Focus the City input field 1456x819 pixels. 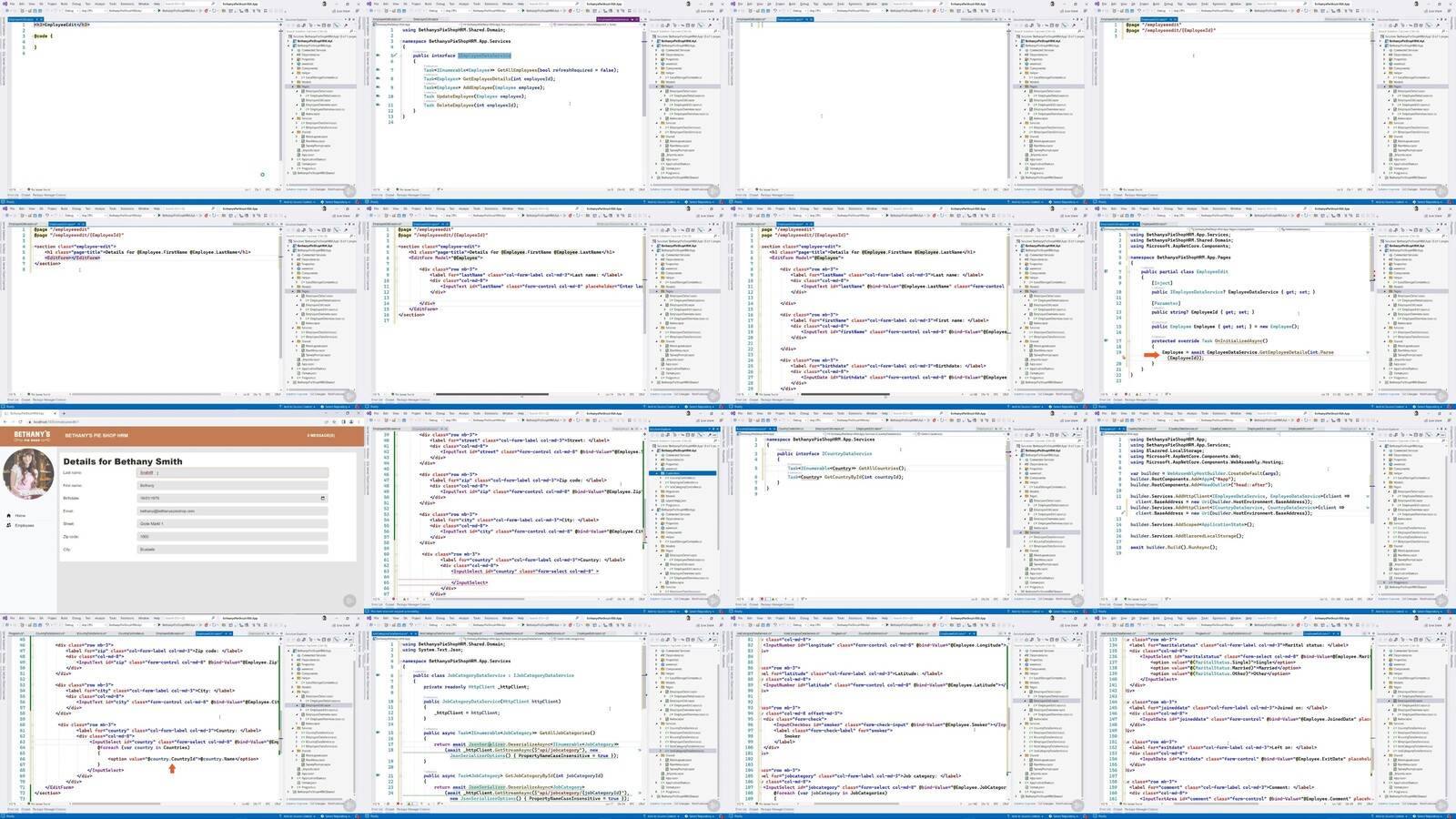(232, 550)
